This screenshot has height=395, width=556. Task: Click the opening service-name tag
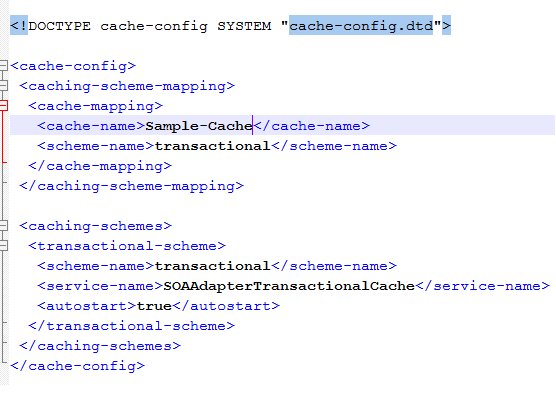point(100,286)
